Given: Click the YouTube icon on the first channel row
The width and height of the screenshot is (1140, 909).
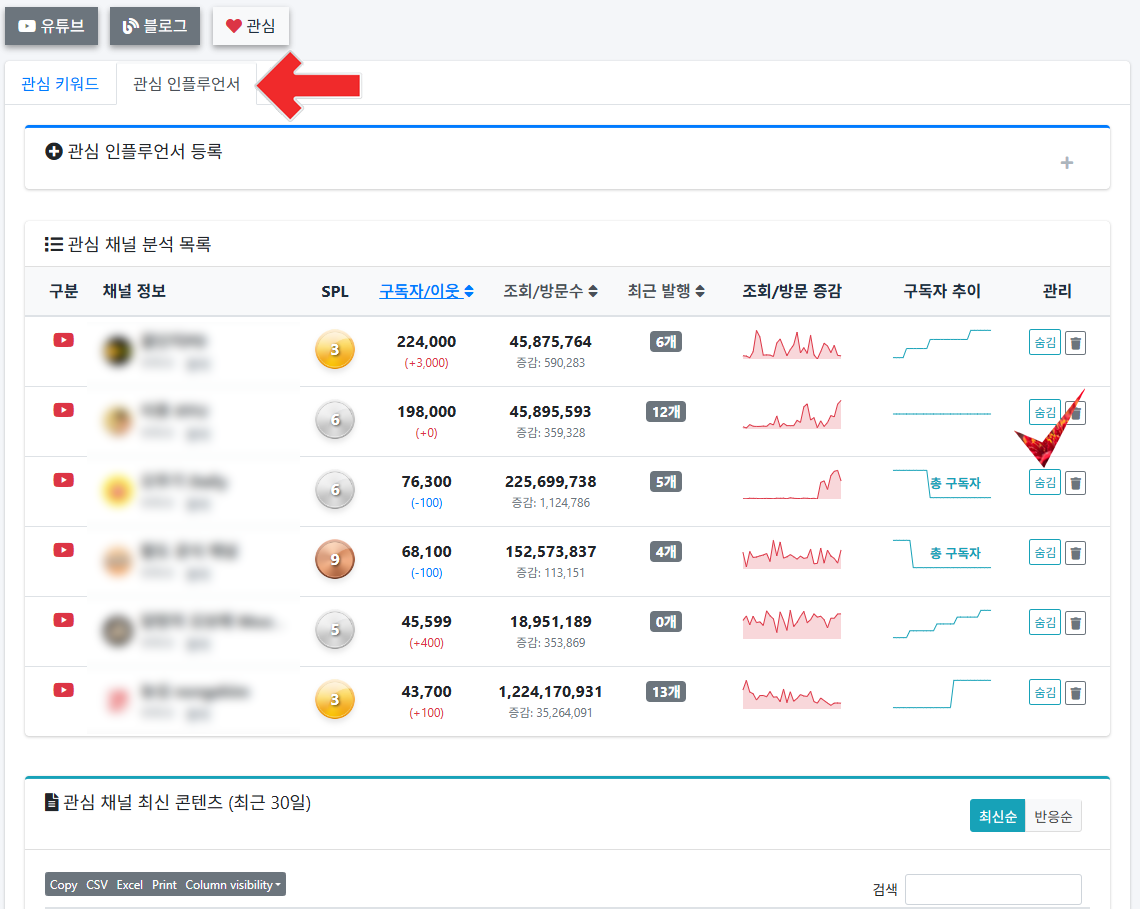Looking at the screenshot, I should (x=63, y=340).
